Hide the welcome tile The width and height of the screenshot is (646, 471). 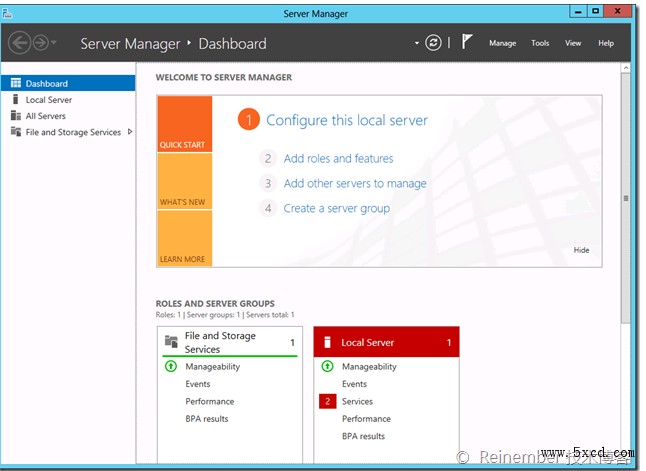coord(581,250)
